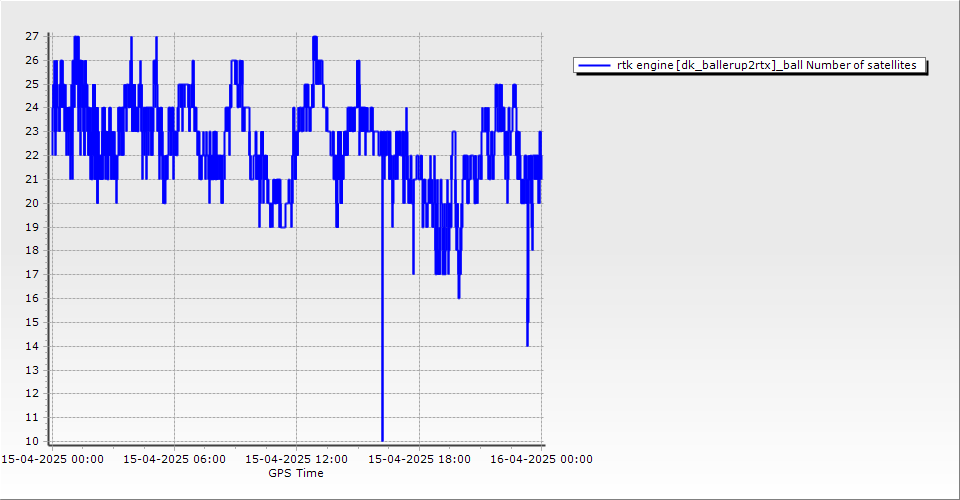Click the y-axis value 12
This screenshot has height=500, width=960.
tap(32, 394)
